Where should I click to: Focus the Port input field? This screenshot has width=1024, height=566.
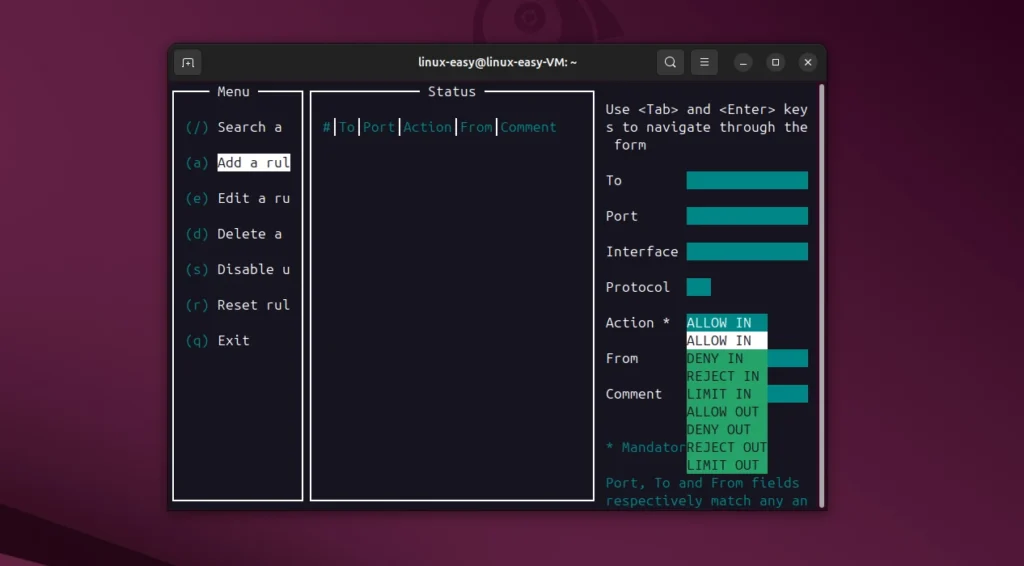click(x=746, y=216)
